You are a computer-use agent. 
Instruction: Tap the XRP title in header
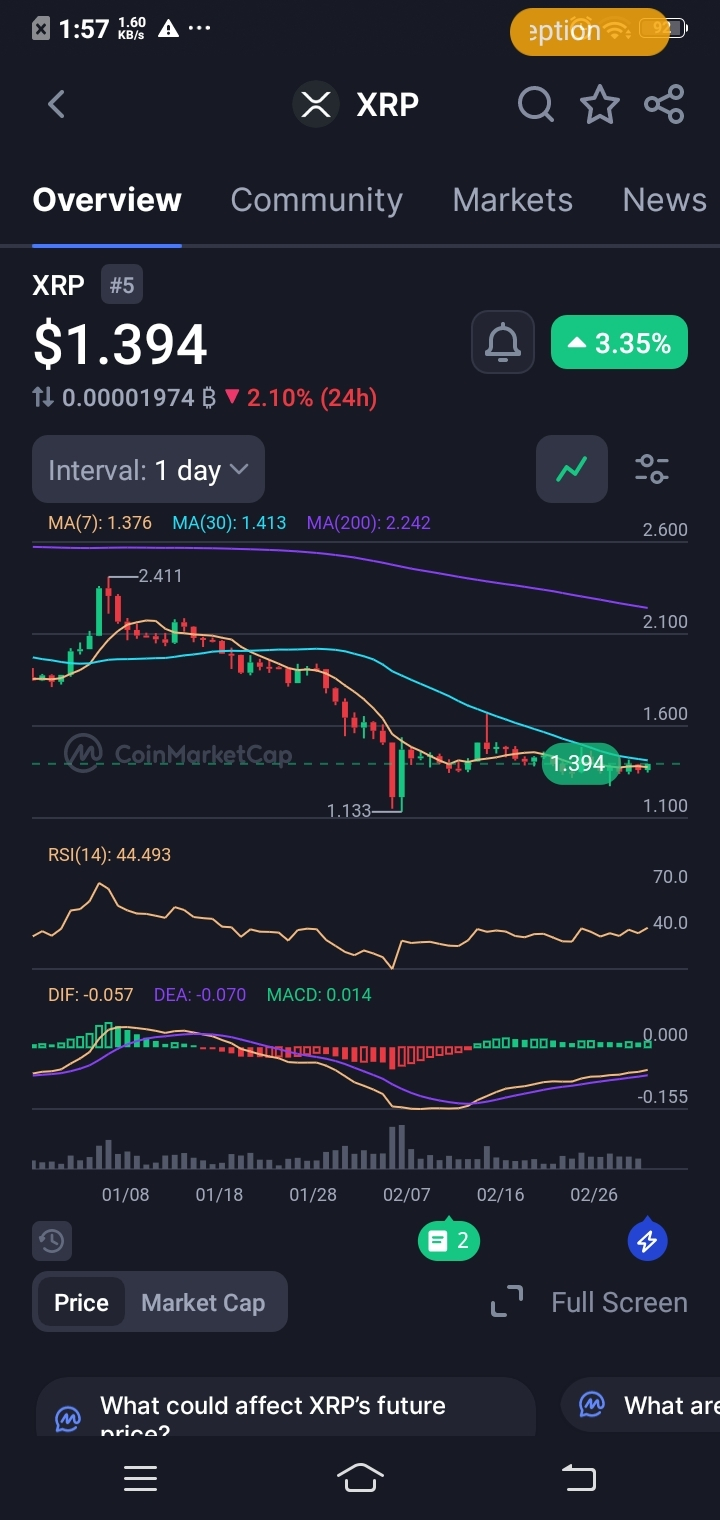[x=388, y=104]
